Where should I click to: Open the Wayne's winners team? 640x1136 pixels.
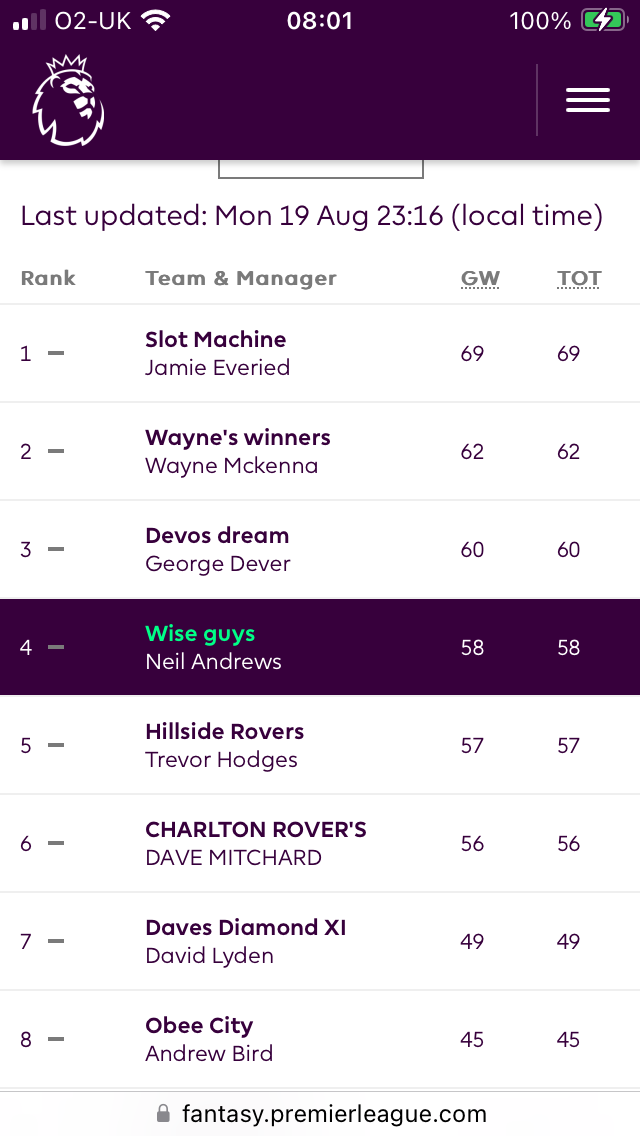tap(238, 437)
